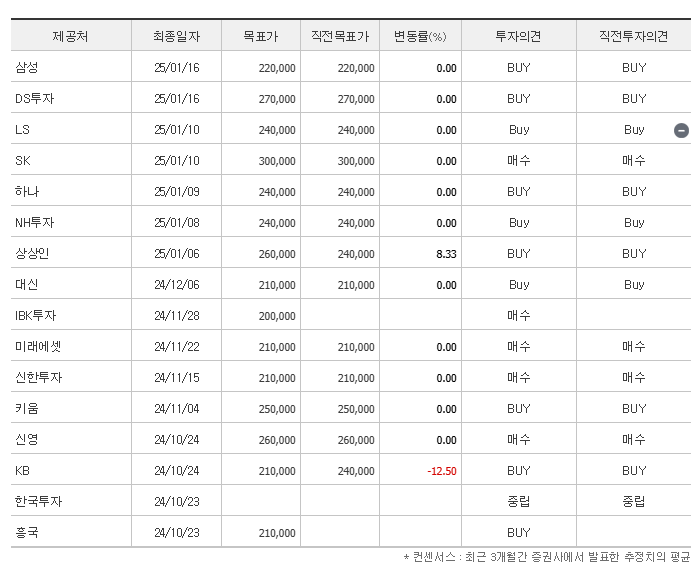Click date 25/01/09 in 하나 row
The width and height of the screenshot is (693, 565).
[x=177, y=192]
